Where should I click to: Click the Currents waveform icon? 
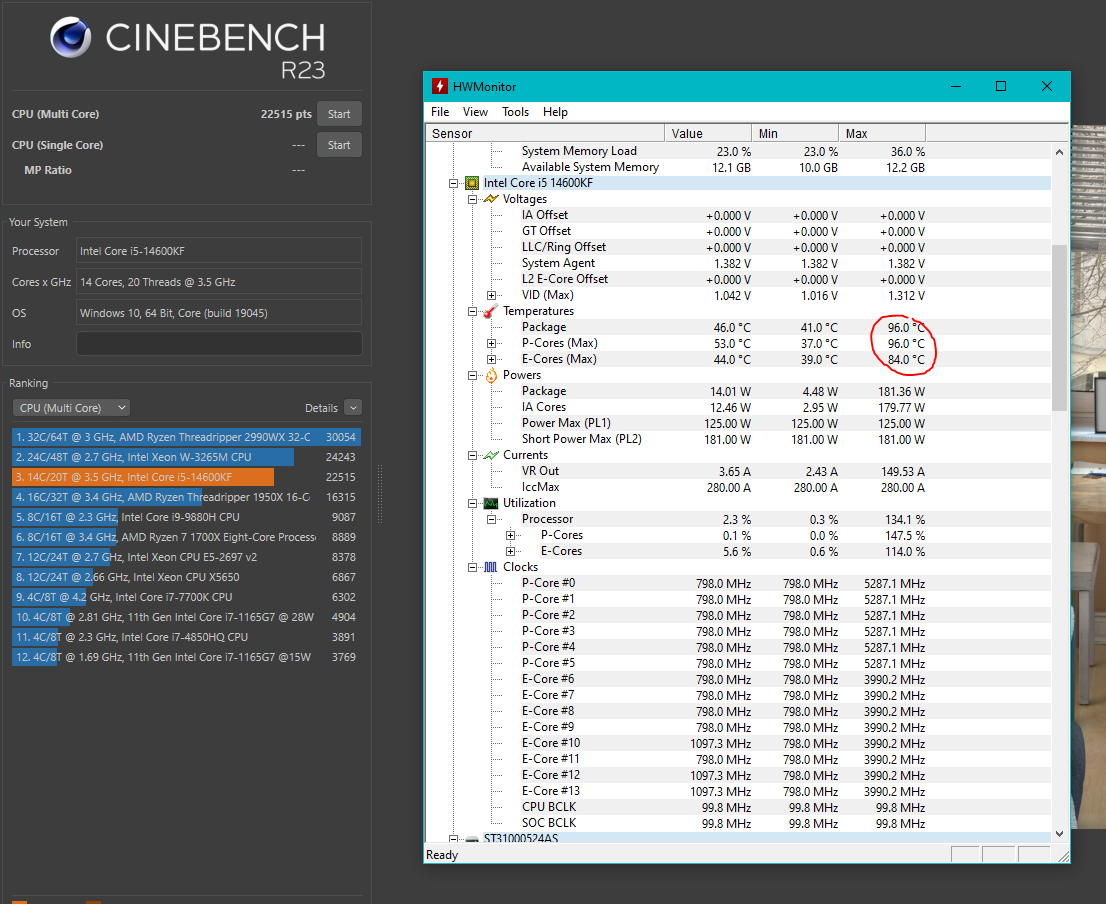click(491, 455)
